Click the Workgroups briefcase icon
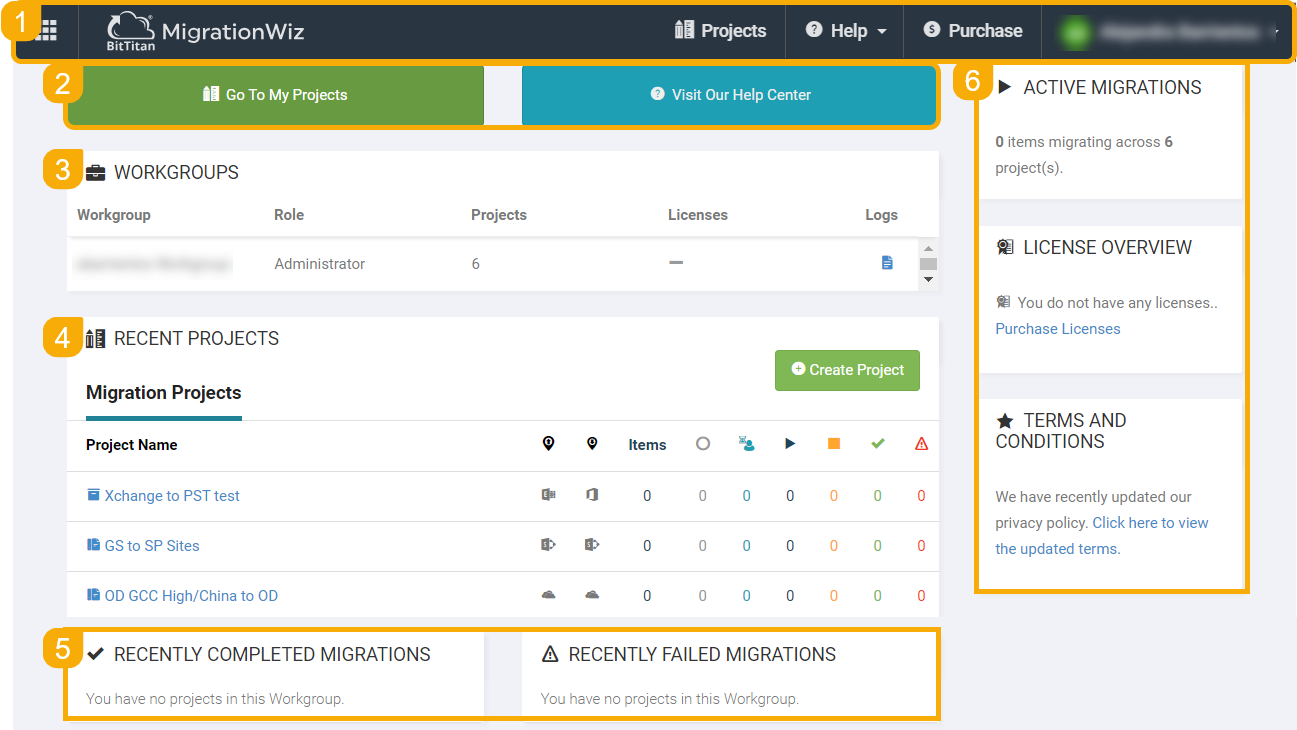Screen dimensions: 1297x730 click(x=95, y=171)
